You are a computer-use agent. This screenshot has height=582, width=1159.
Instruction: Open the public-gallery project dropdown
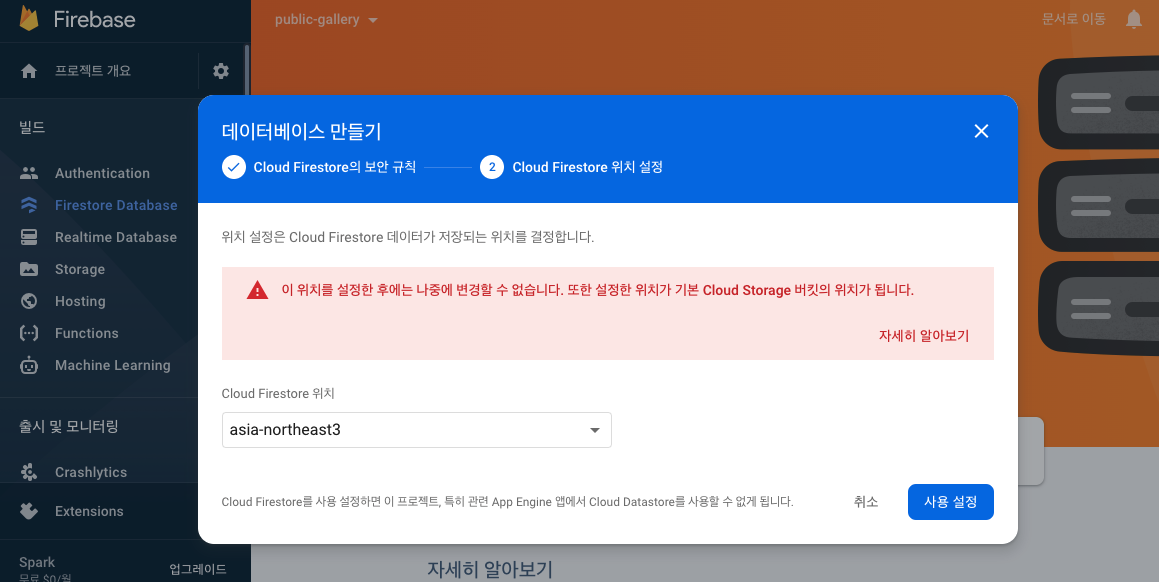click(326, 20)
